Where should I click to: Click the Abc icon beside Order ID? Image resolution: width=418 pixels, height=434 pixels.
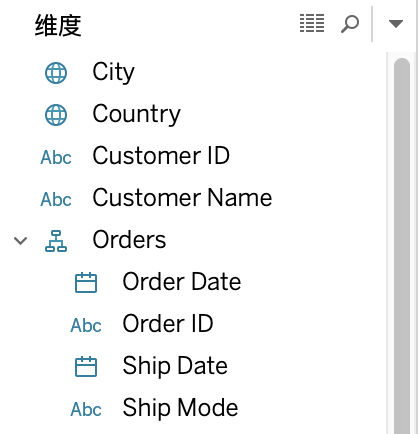tap(86, 325)
